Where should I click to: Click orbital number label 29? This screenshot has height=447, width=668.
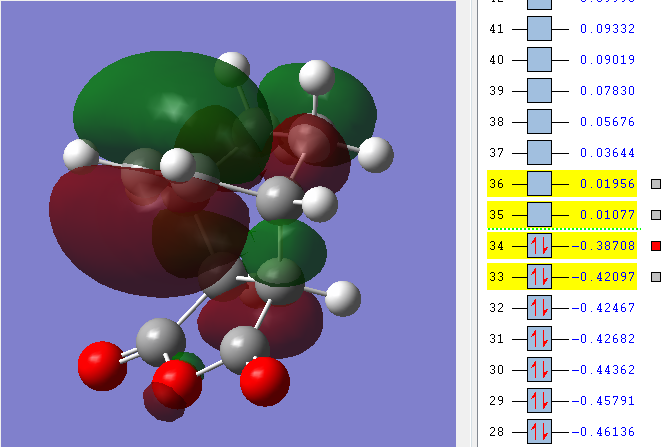pyautogui.click(x=497, y=401)
